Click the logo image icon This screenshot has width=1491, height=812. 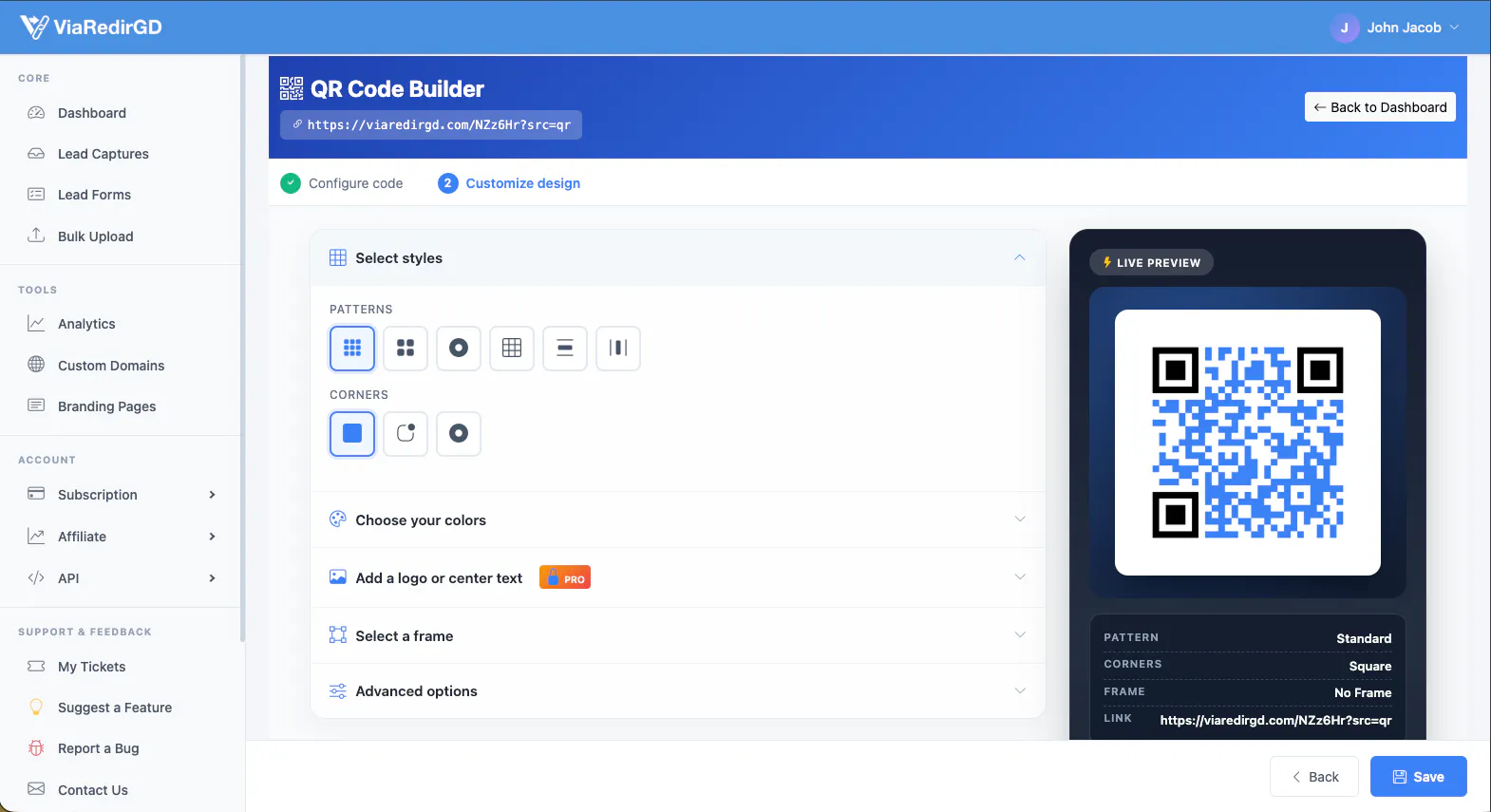[x=338, y=577]
